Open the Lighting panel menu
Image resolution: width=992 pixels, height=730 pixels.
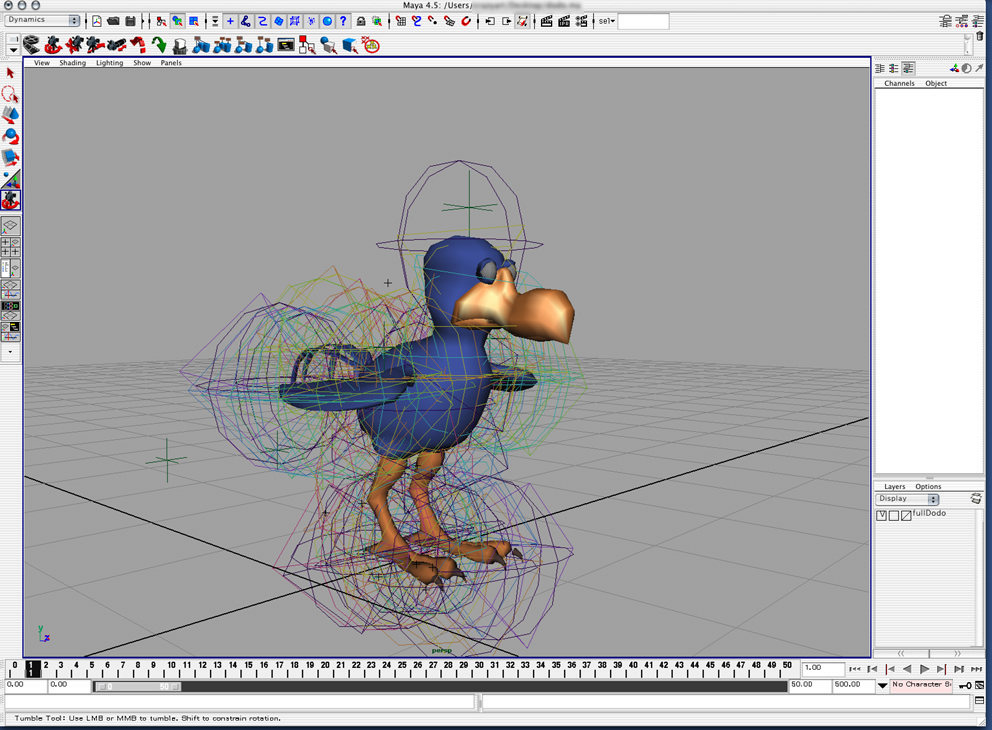click(x=109, y=63)
